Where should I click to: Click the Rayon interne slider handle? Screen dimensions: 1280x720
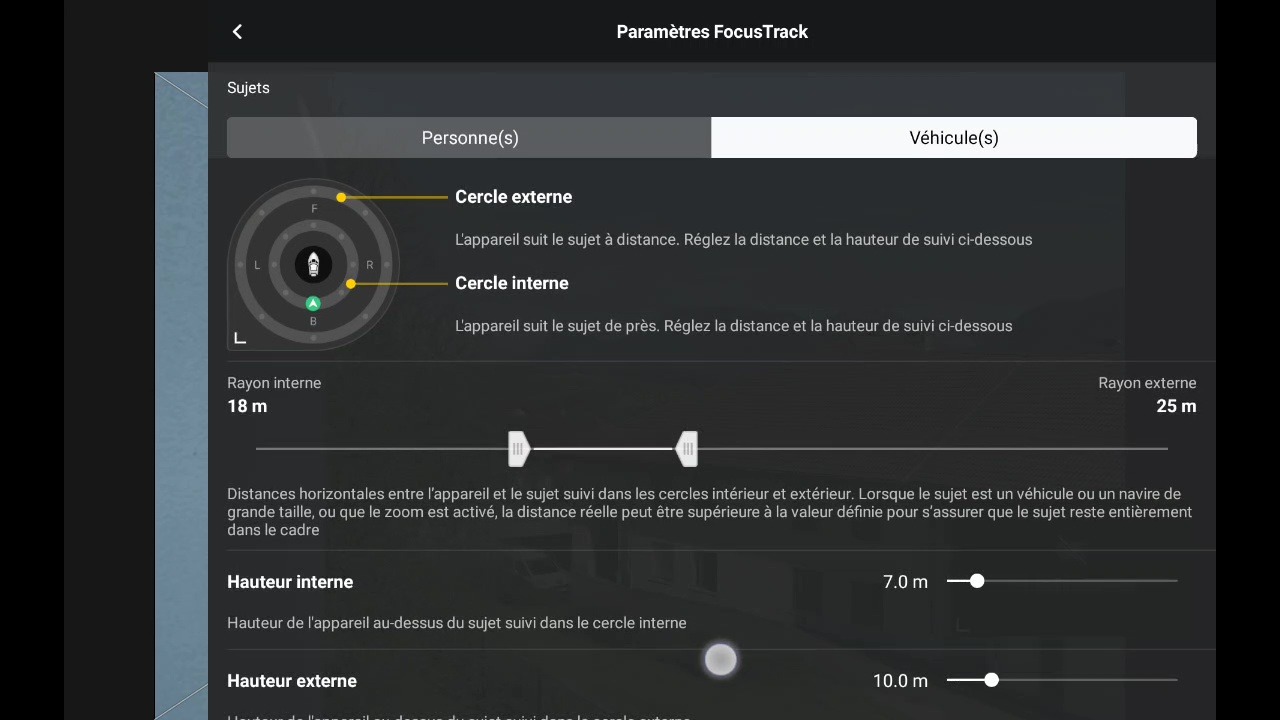(x=518, y=449)
